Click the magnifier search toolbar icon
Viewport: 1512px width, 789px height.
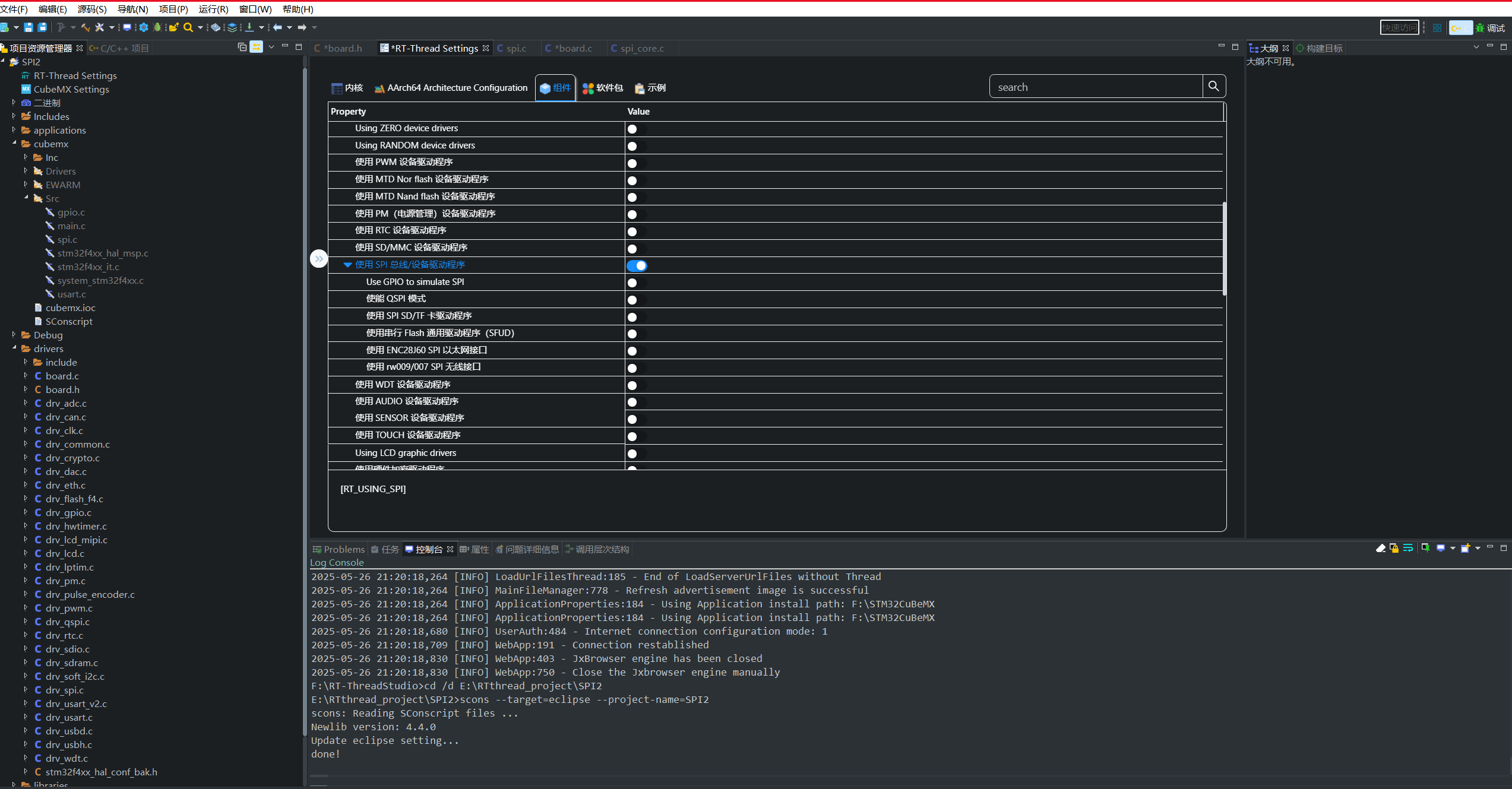point(188,27)
